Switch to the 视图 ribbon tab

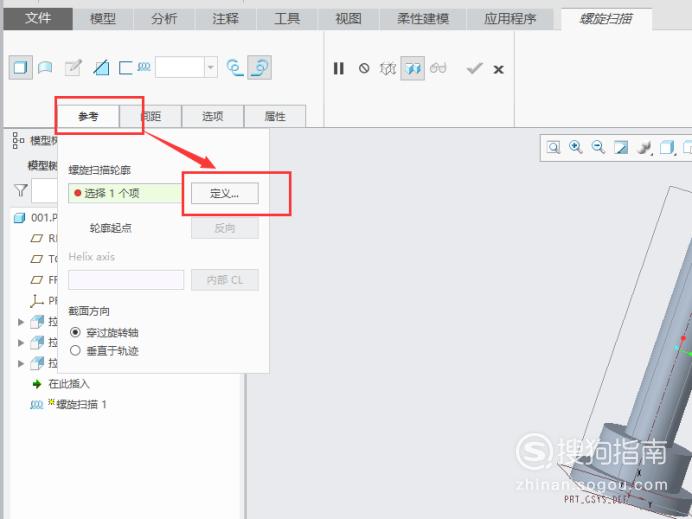point(348,19)
